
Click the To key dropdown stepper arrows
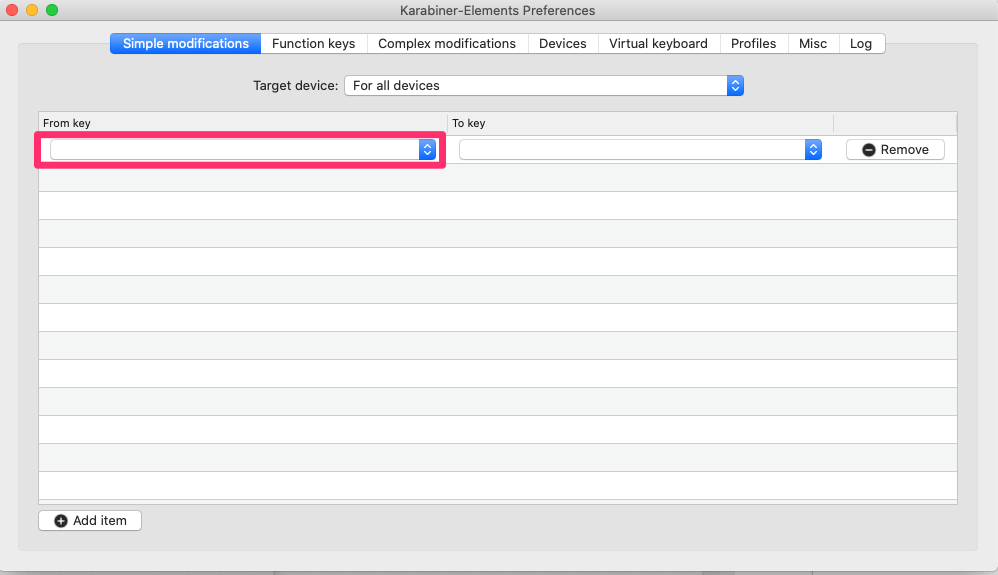point(813,150)
